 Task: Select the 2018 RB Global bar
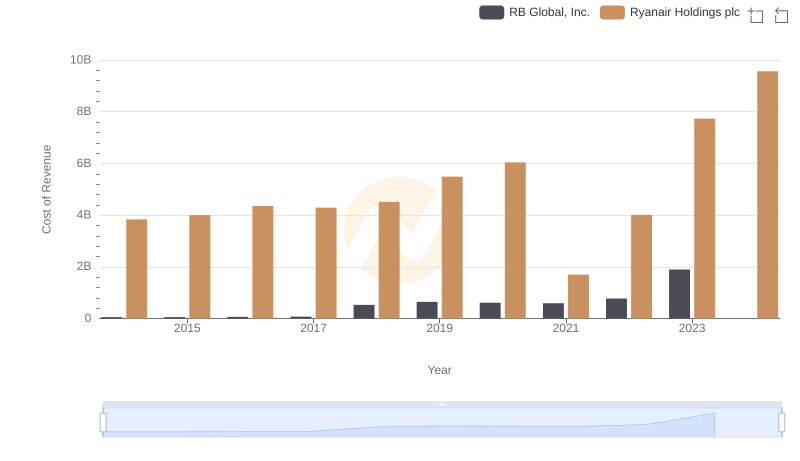coord(364,312)
